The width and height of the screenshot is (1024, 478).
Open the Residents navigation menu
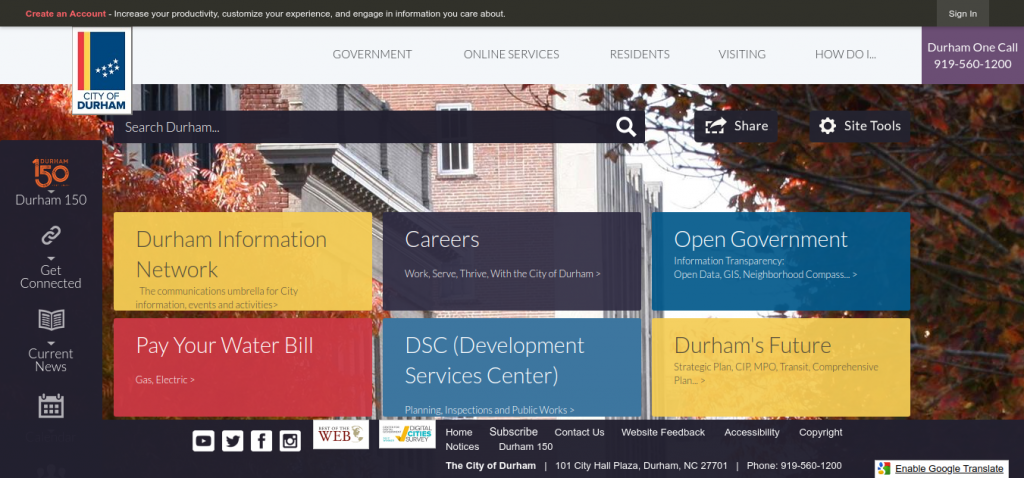pyautogui.click(x=639, y=54)
